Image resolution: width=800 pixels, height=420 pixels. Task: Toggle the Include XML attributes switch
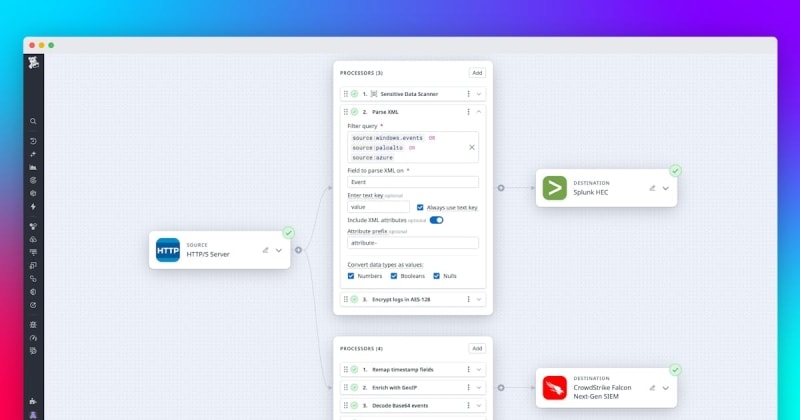point(436,220)
